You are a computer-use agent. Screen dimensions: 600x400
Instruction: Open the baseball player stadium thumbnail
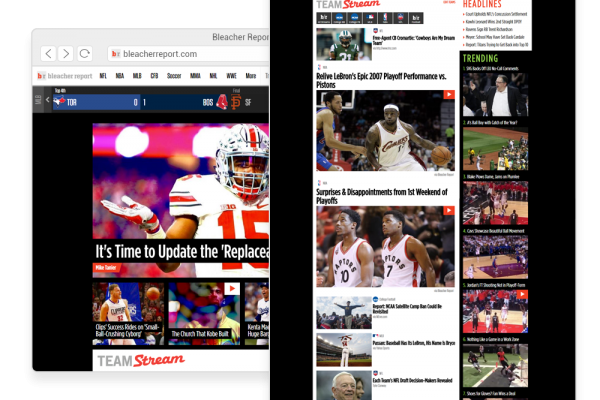344,350
